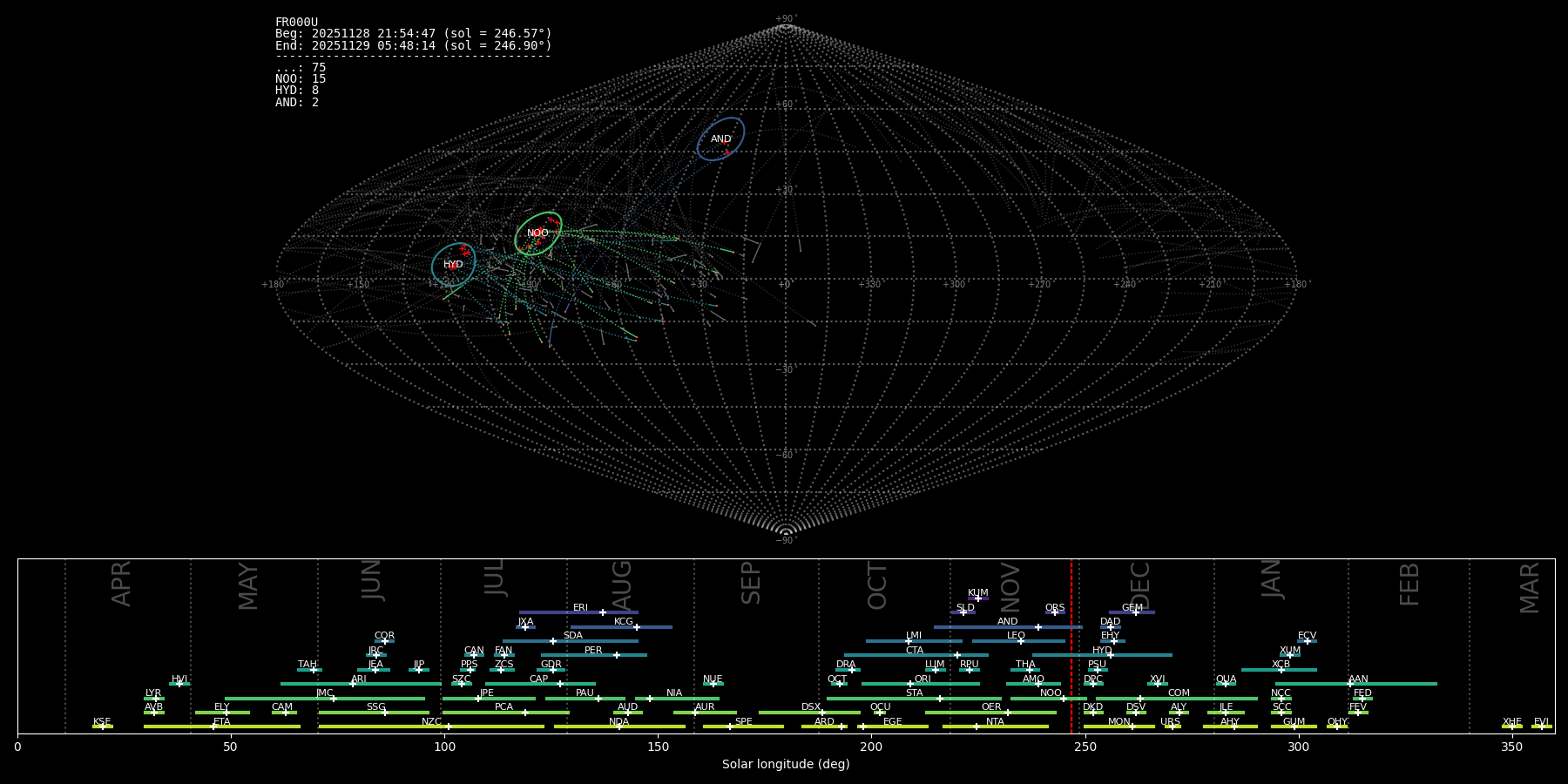The width and height of the screenshot is (1568, 784).
Task: Click the NTA shower label in timeline
Action: point(995,722)
